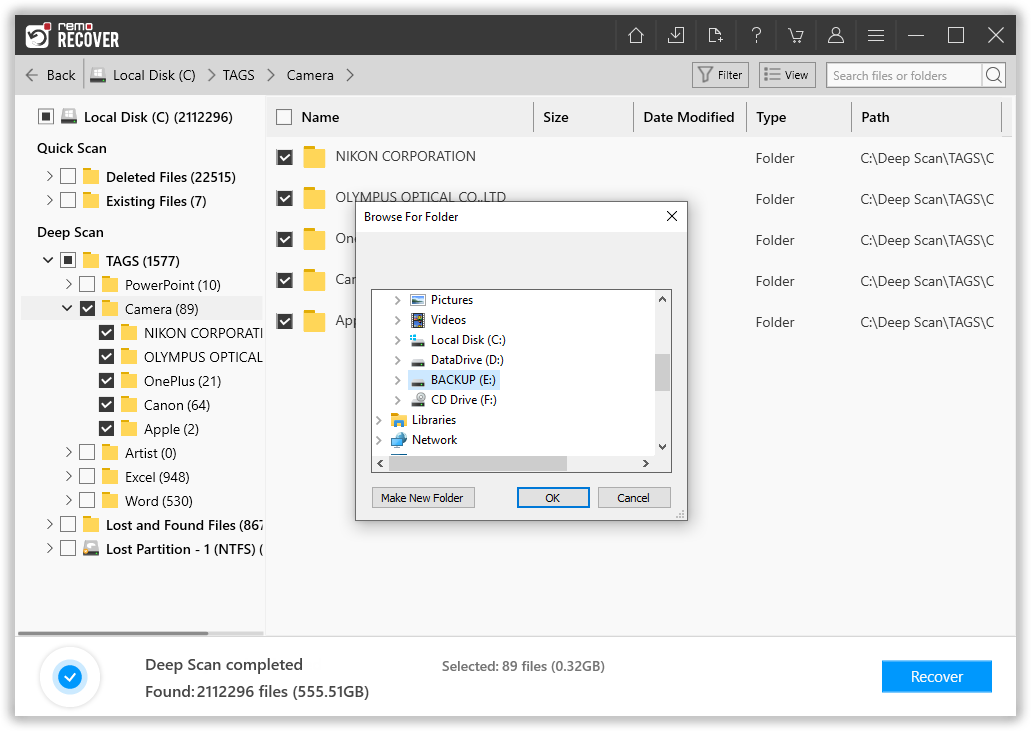
Task: Click the Deleted Files folder icon
Action: [91, 176]
